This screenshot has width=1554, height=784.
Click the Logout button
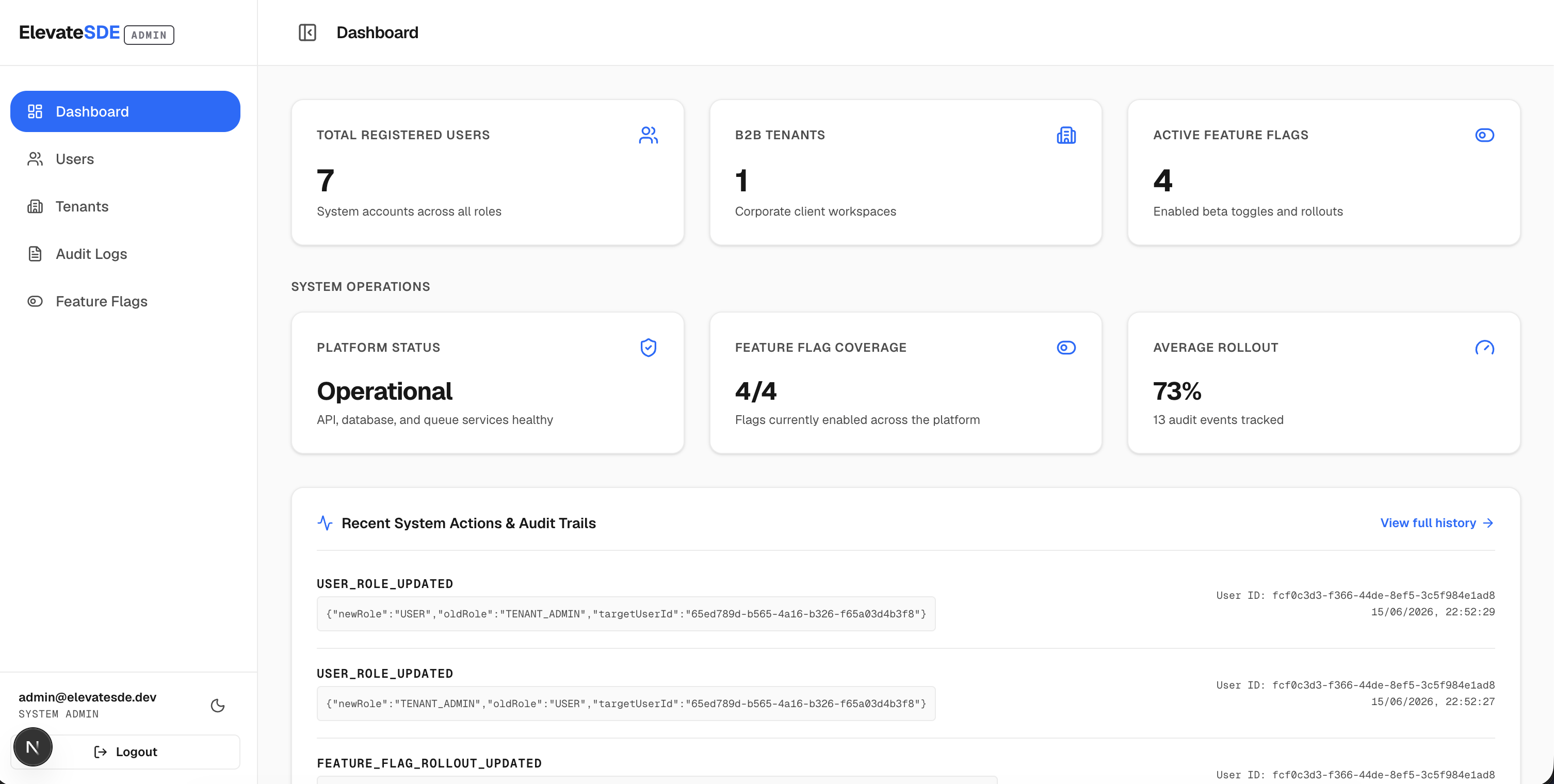coord(125,752)
